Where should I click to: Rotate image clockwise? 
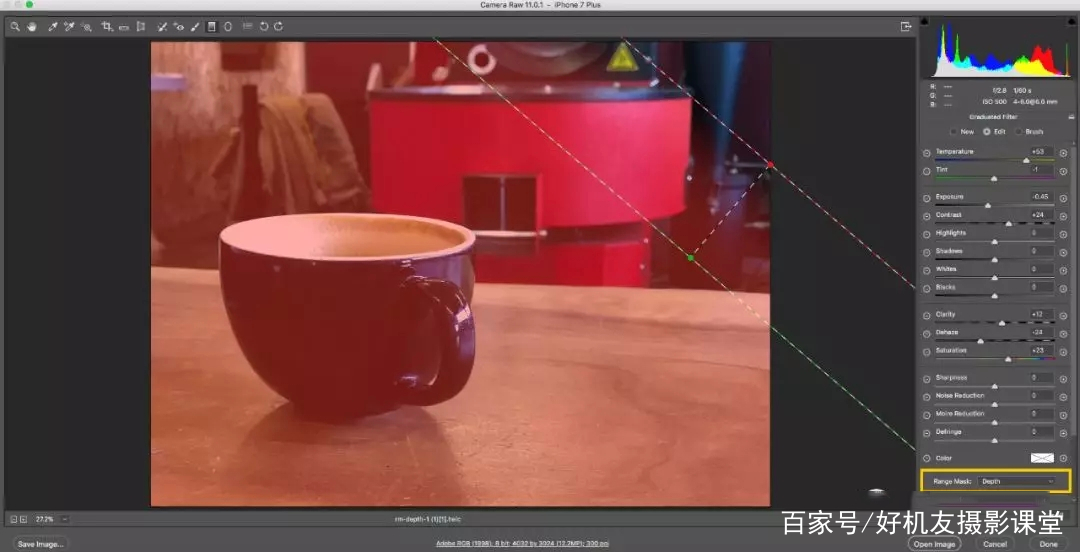pyautogui.click(x=278, y=26)
